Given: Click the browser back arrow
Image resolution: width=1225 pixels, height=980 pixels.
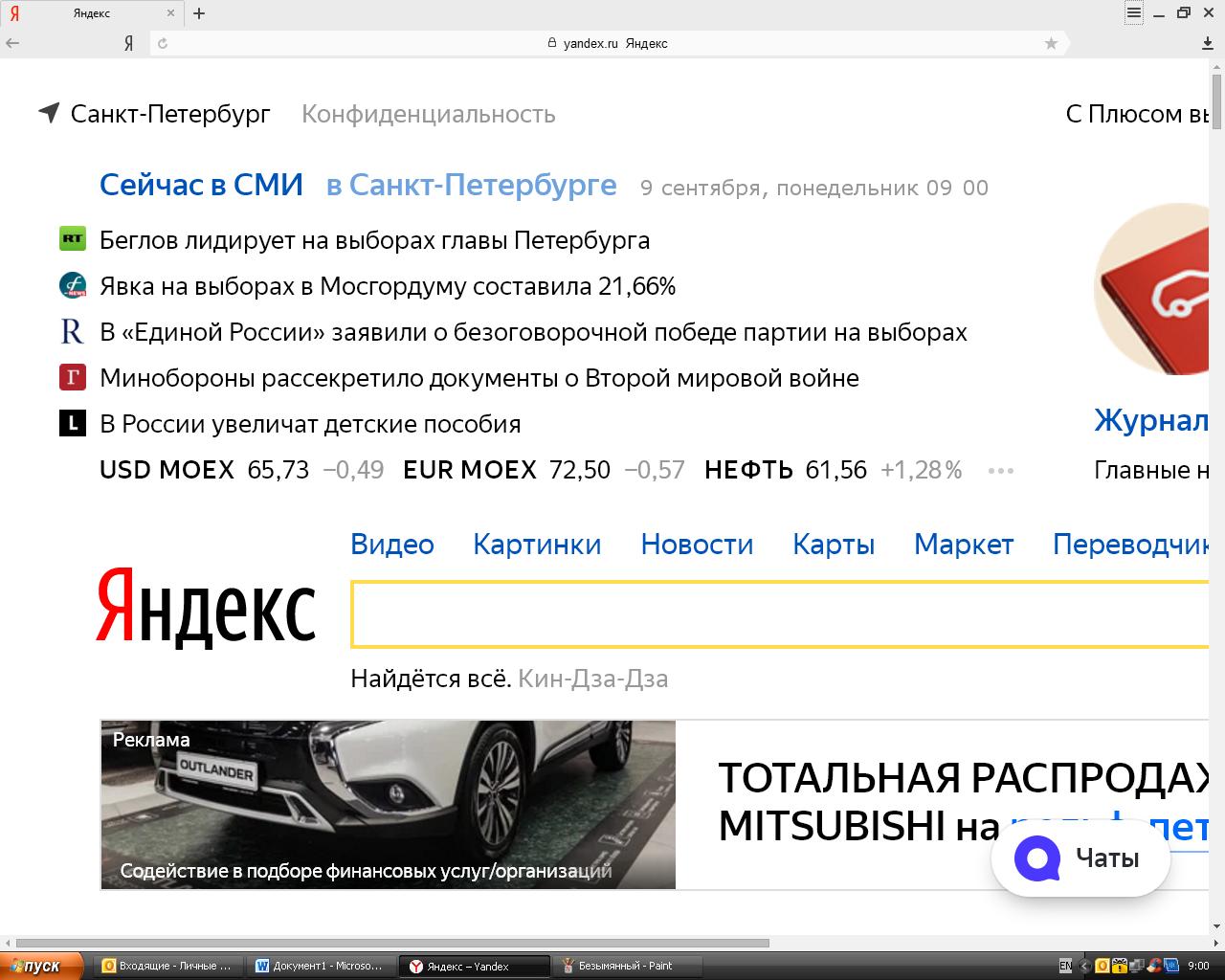Looking at the screenshot, I should [13, 43].
